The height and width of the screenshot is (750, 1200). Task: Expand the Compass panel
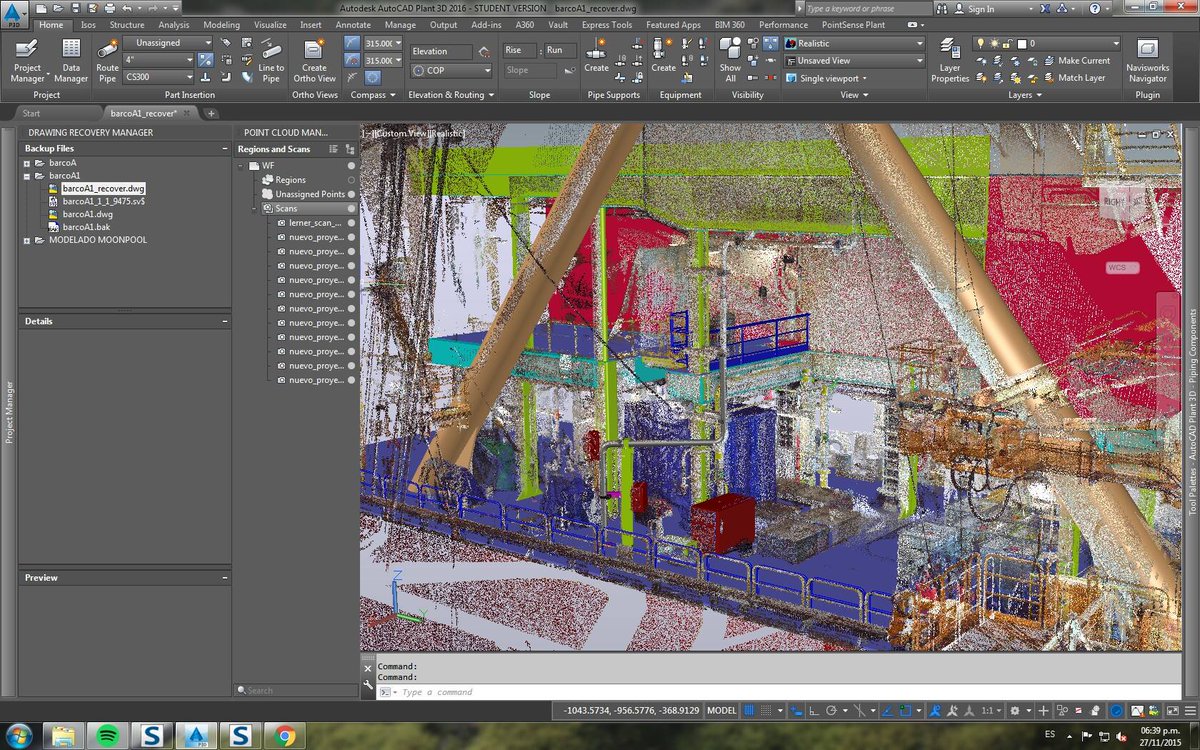pyautogui.click(x=374, y=95)
